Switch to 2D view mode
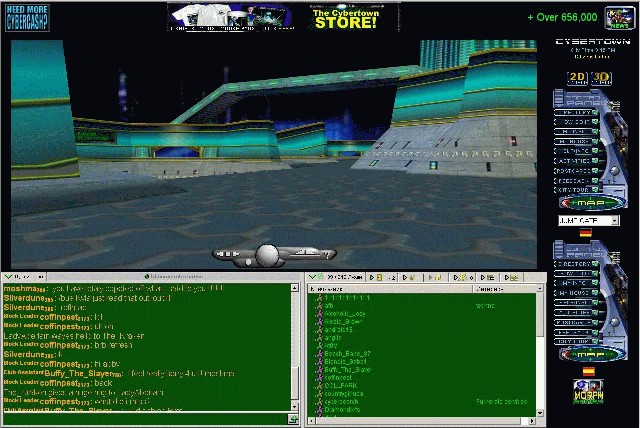640x428 pixels. tap(577, 78)
